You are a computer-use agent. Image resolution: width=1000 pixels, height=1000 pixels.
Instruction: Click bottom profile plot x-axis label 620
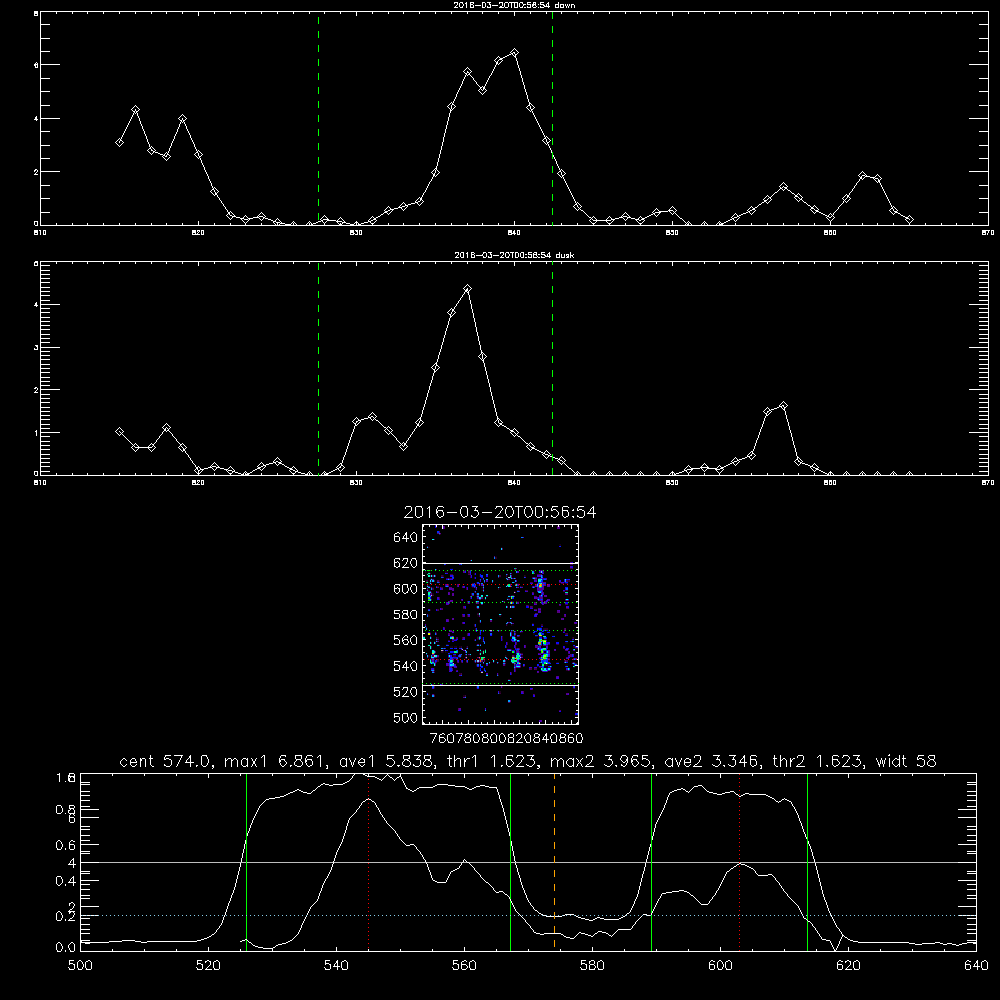pos(848,966)
